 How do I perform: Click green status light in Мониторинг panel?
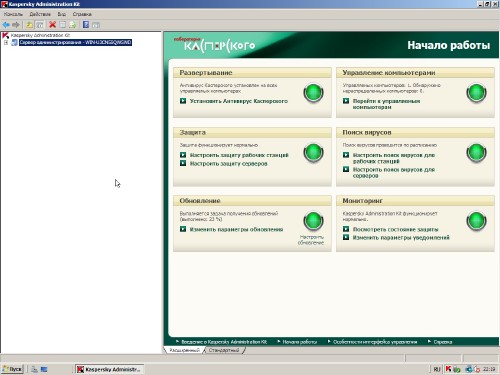click(x=476, y=221)
